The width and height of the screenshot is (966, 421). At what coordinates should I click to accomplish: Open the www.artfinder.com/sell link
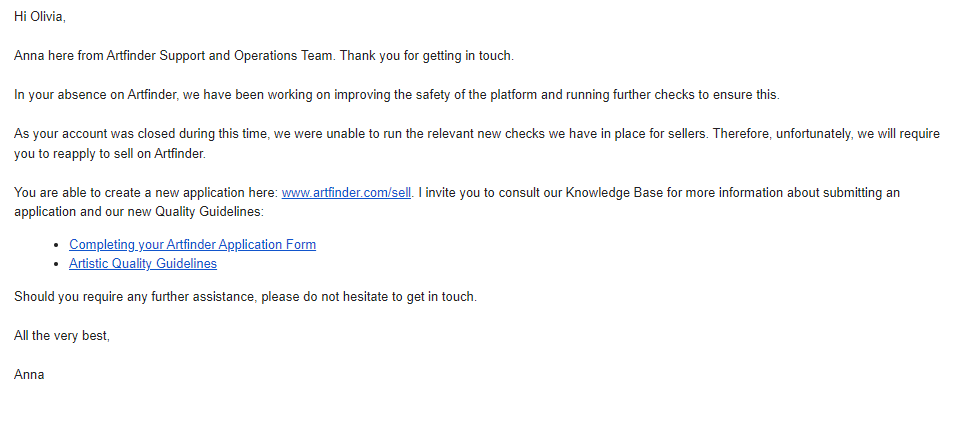tap(346, 192)
